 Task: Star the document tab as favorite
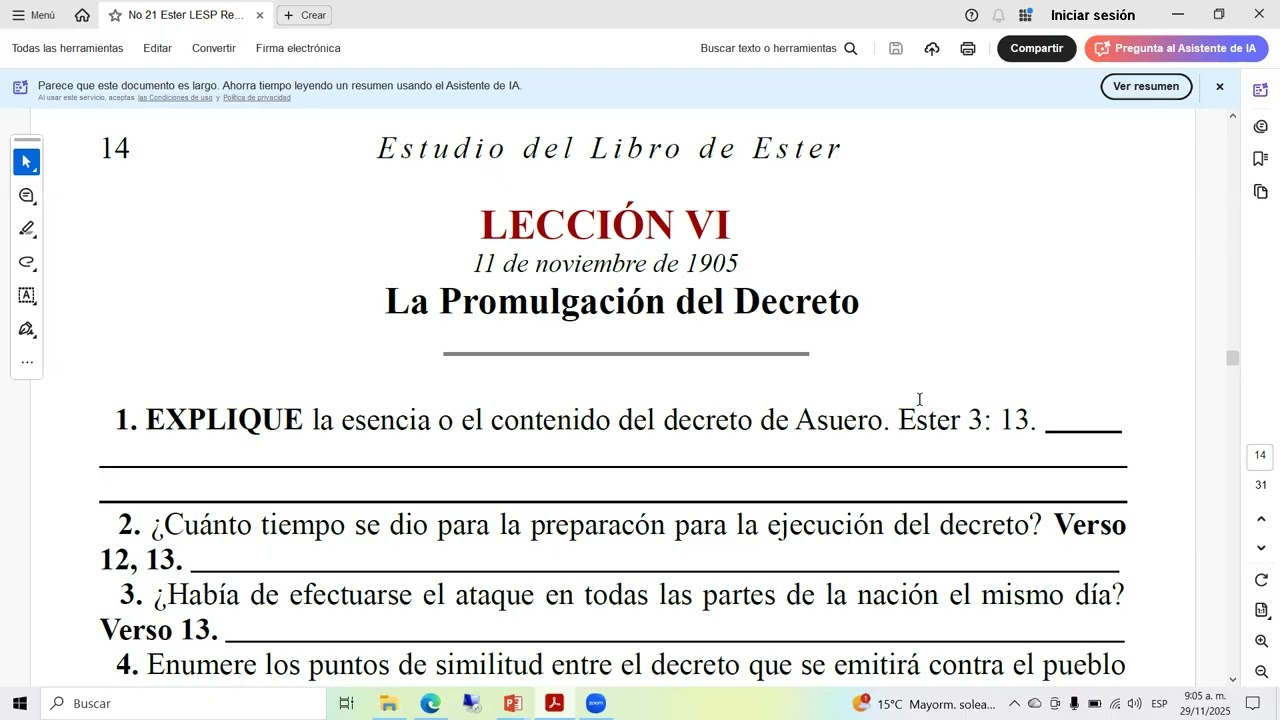click(x=115, y=15)
